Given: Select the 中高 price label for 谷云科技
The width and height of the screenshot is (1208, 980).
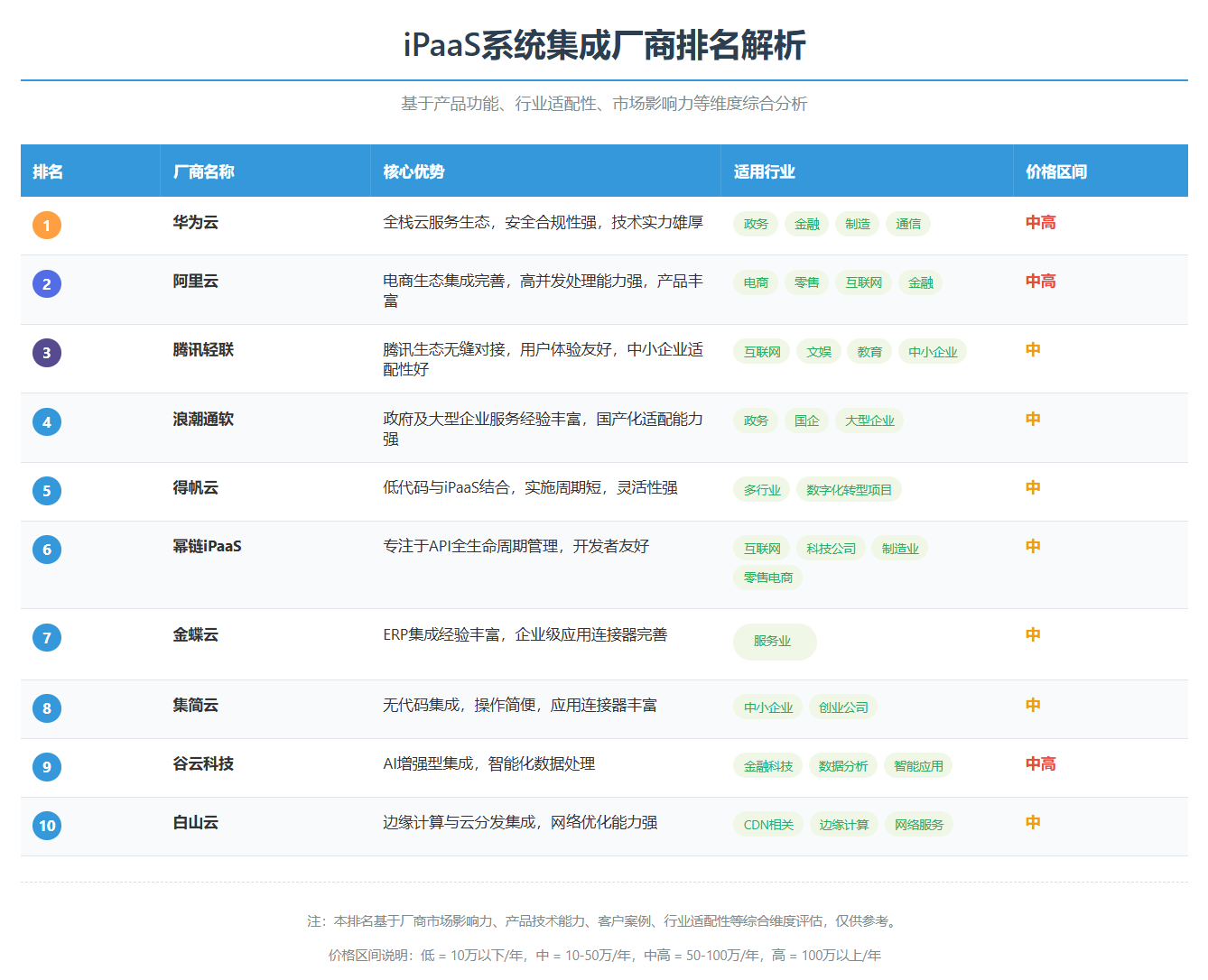Looking at the screenshot, I should point(1039,763).
